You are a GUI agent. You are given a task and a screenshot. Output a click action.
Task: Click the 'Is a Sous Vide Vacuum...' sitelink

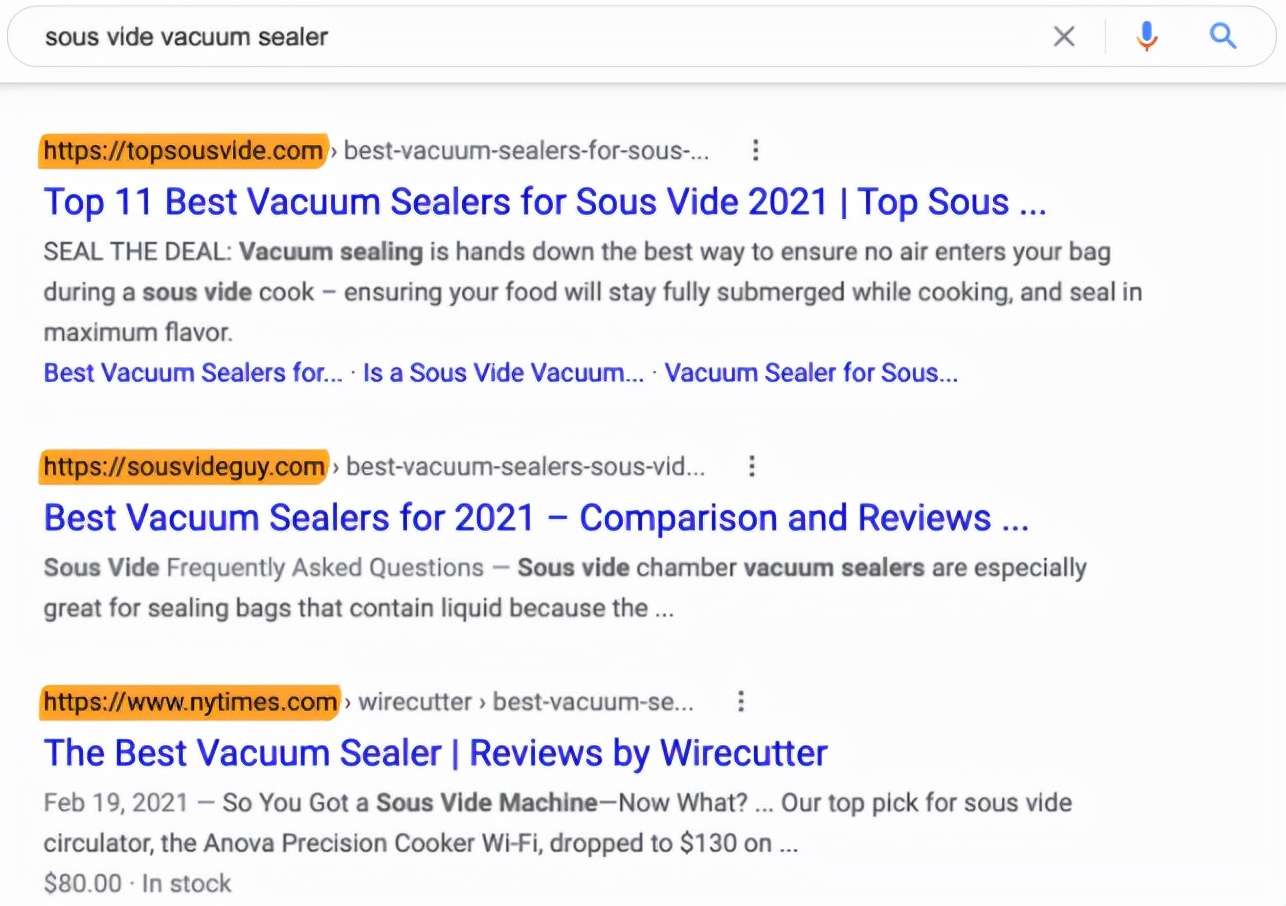pos(503,373)
